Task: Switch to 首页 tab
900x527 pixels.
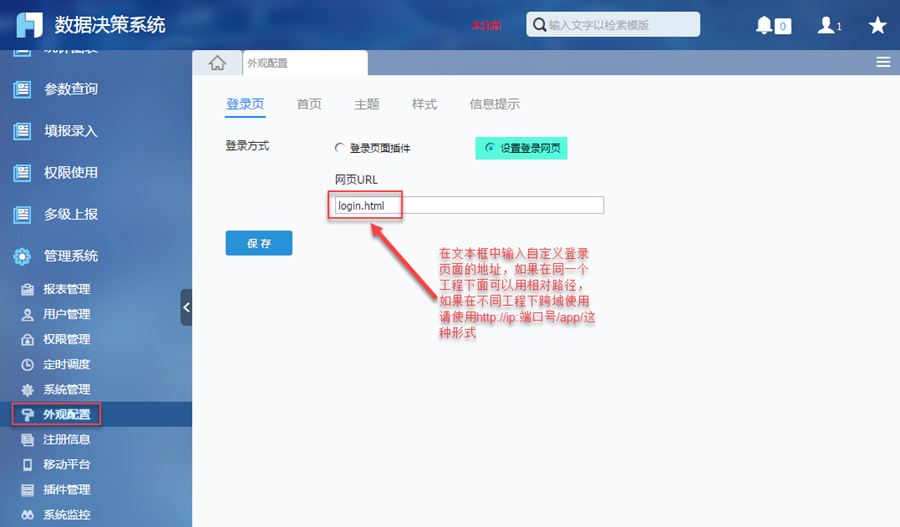Action: coord(309,104)
